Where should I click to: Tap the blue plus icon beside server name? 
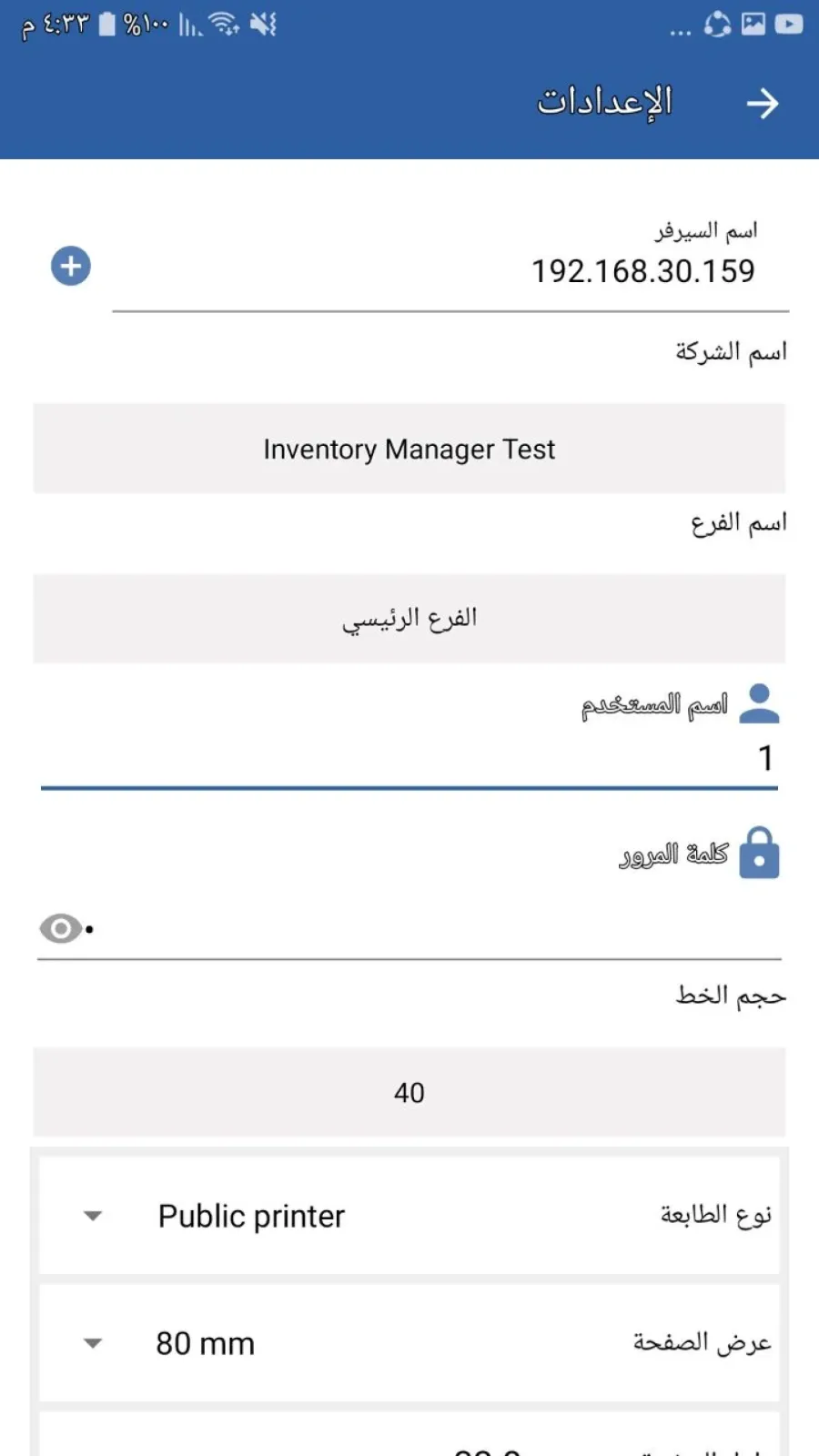[x=71, y=267]
